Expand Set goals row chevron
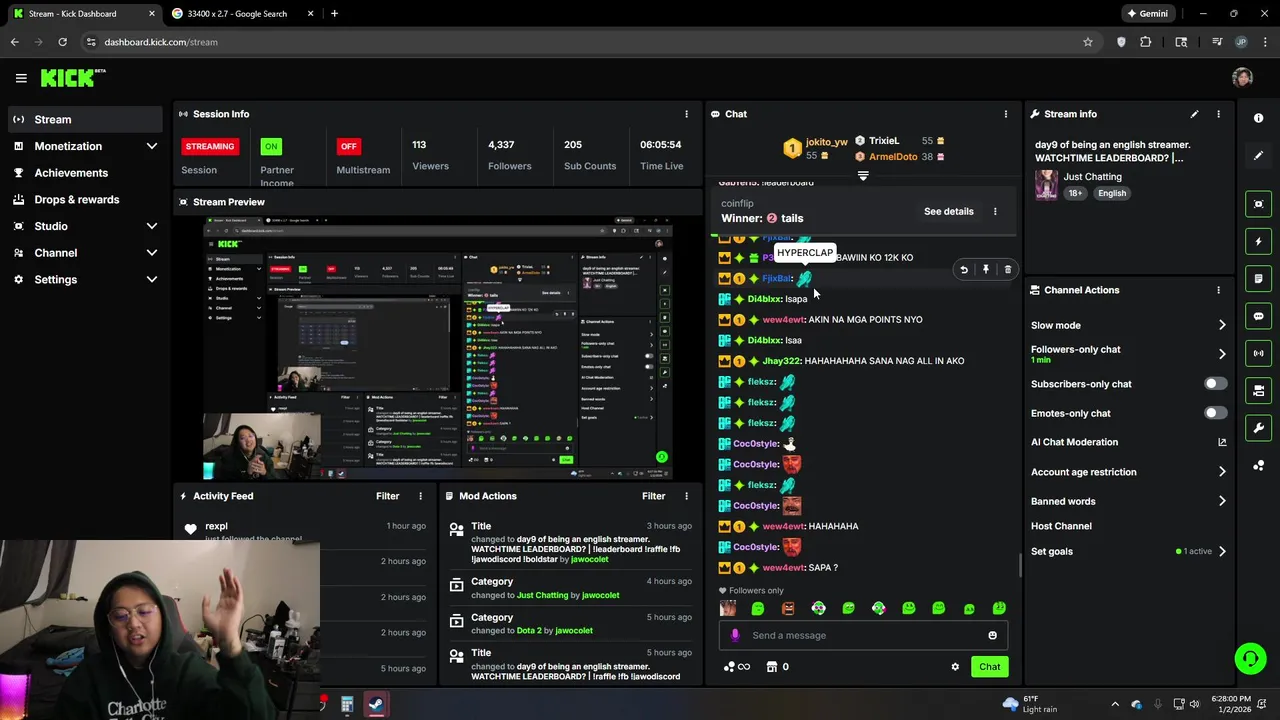This screenshot has height=720, width=1280. 1221,551
